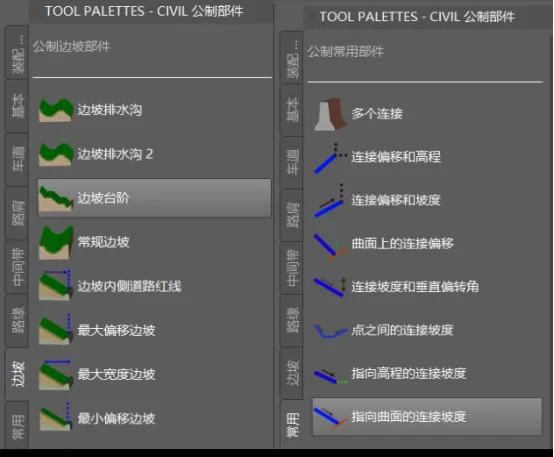Screen dimensions: 554x457
Task: Select the active 边坡 tab in left palette
Action: [x=17, y=374]
